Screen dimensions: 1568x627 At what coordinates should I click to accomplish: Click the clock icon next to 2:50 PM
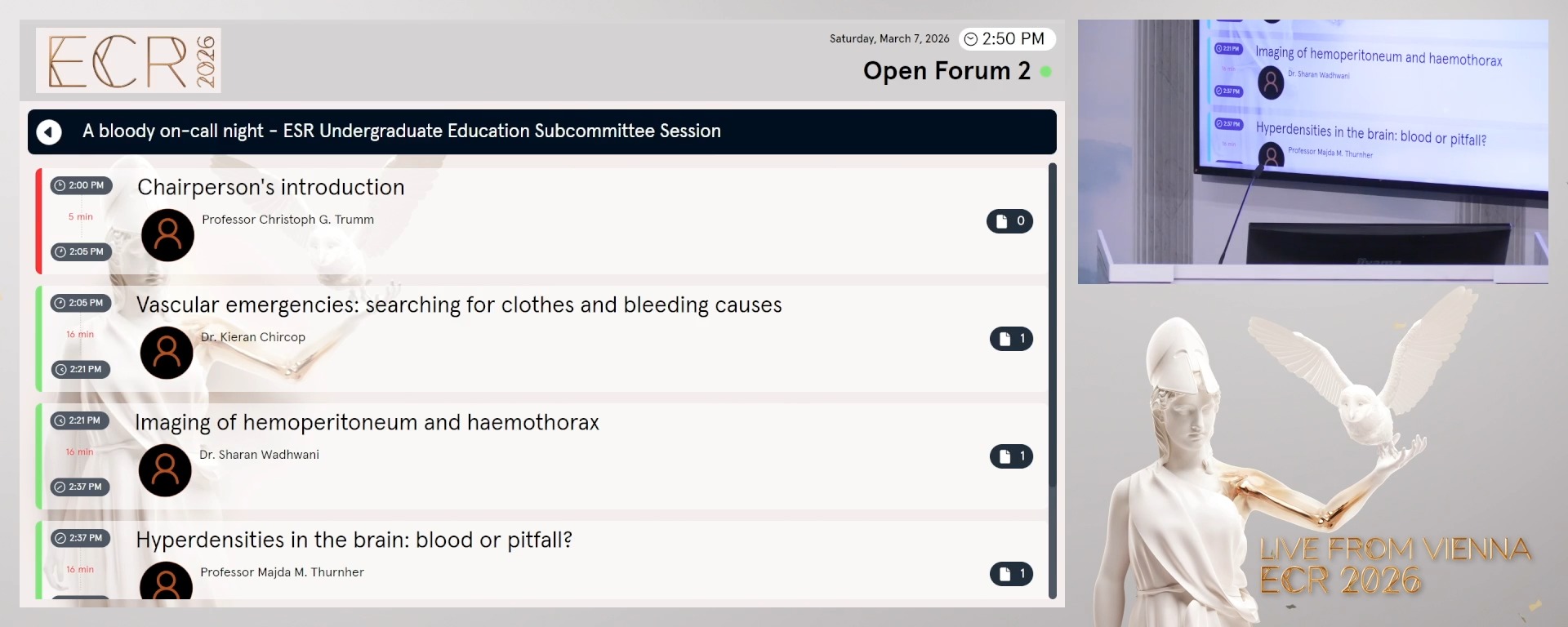(971, 38)
